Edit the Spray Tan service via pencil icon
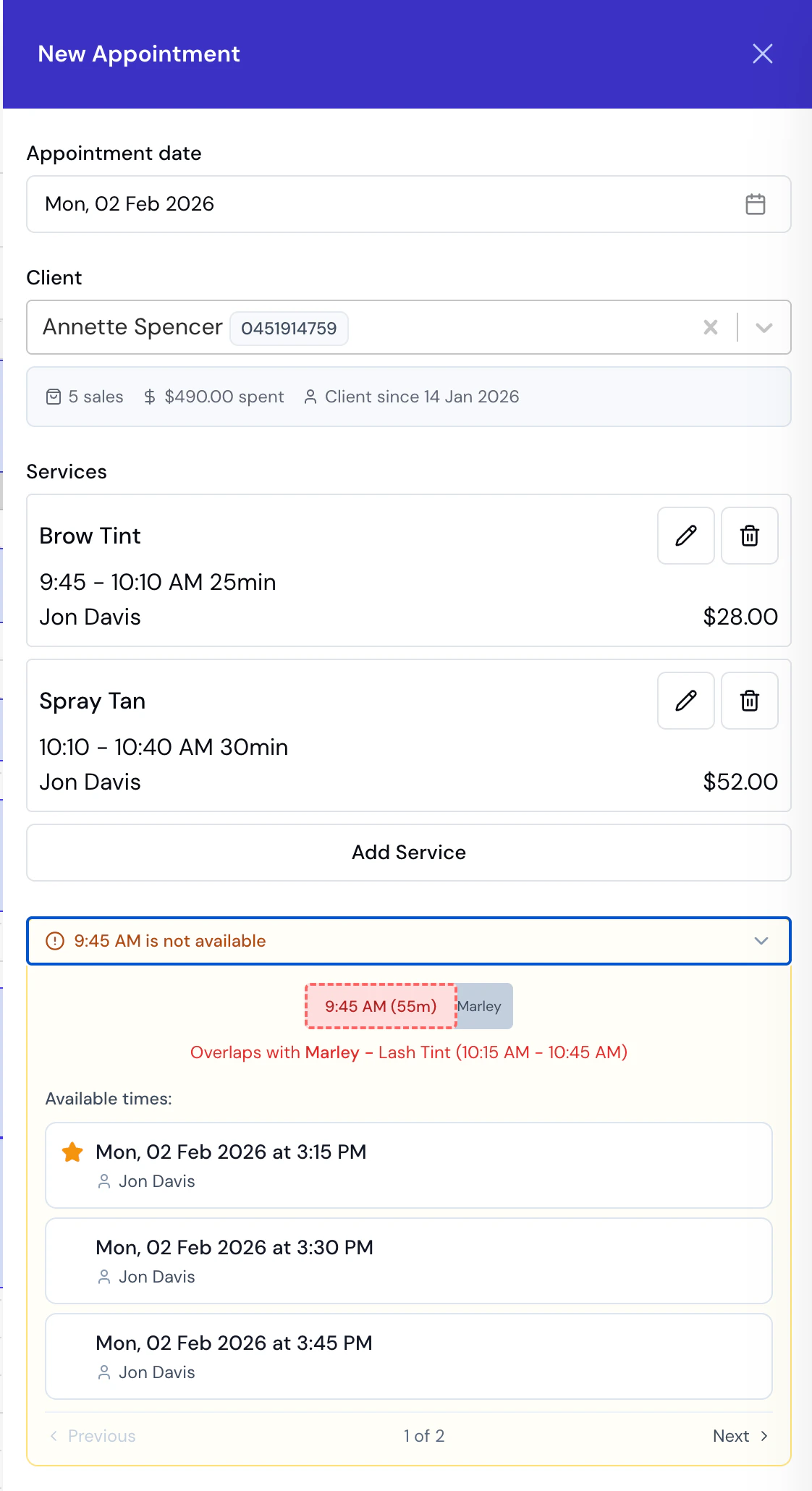 pos(685,701)
